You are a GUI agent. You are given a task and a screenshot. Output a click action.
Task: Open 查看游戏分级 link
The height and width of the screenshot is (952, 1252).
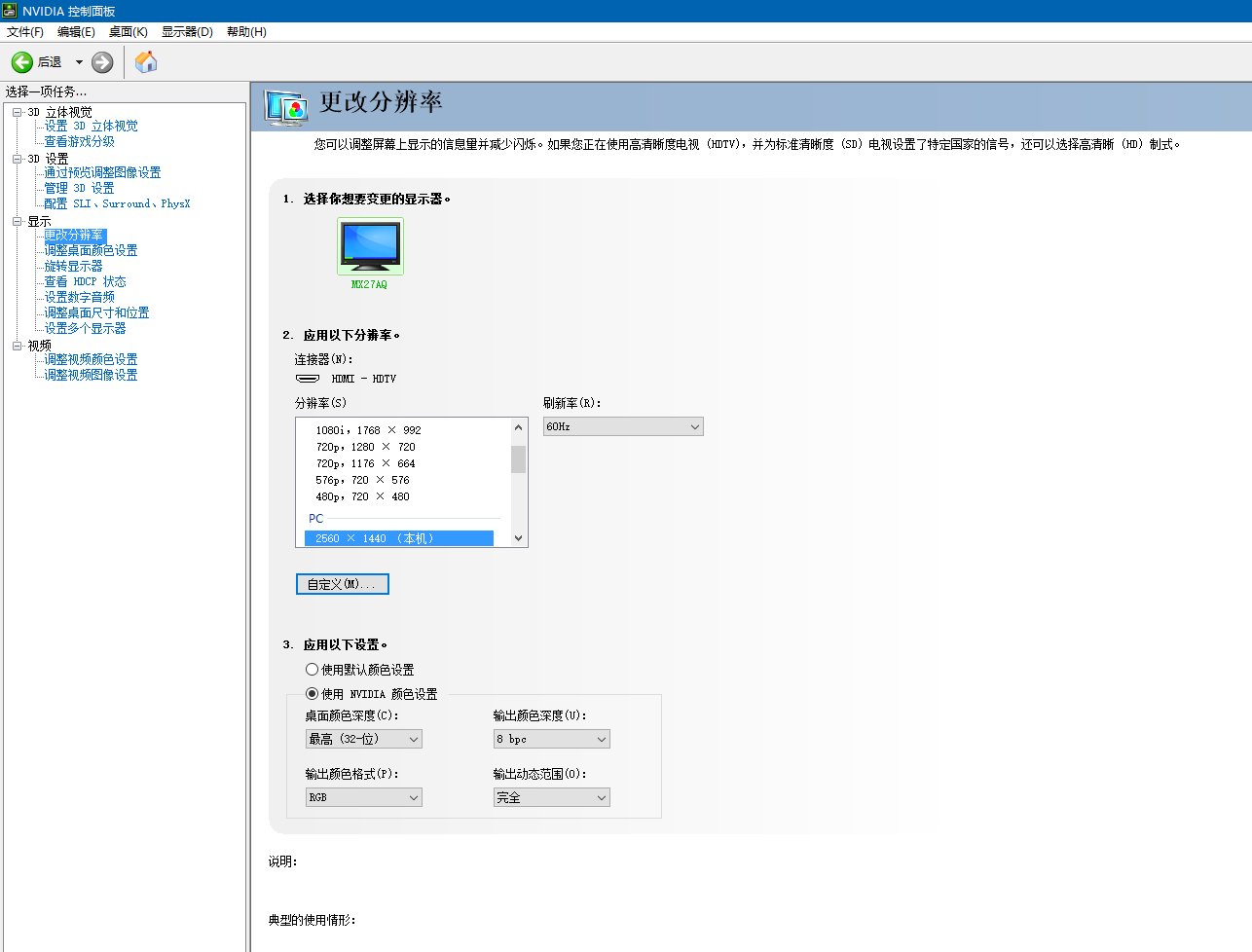point(80,142)
